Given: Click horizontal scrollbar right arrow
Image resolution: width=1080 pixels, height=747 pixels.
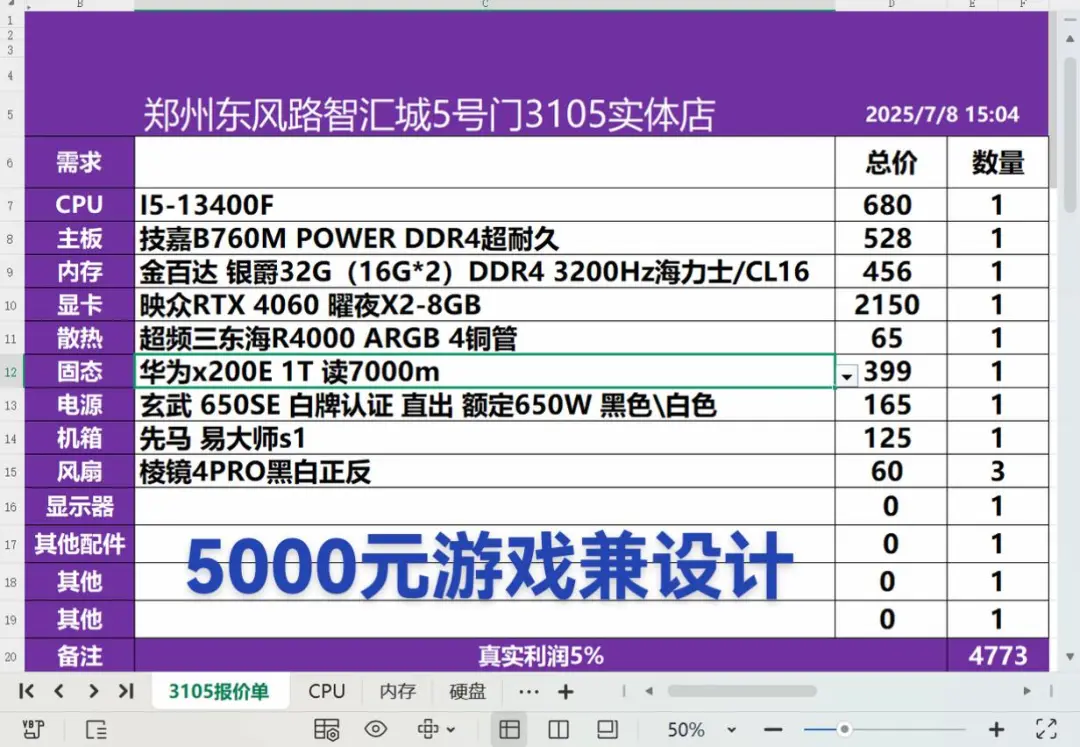Looking at the screenshot, I should pyautogui.click(x=1027, y=691).
